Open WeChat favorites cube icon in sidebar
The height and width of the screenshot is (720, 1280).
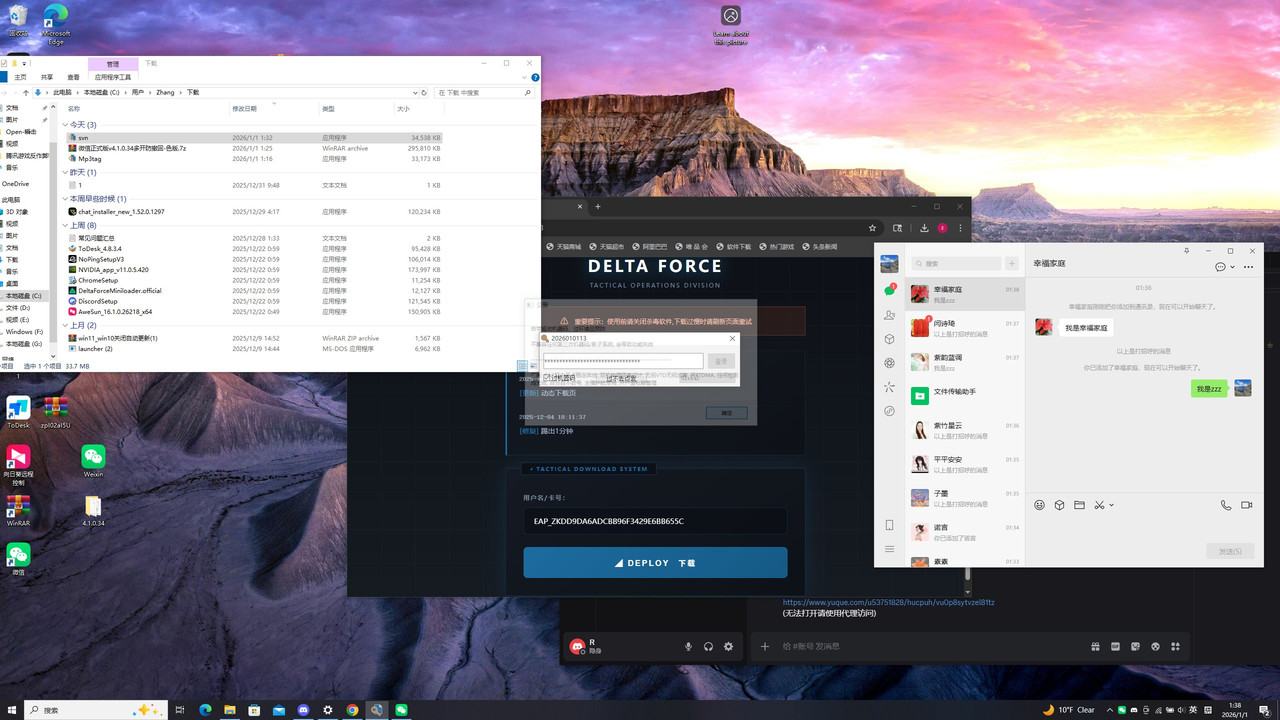coord(889,339)
